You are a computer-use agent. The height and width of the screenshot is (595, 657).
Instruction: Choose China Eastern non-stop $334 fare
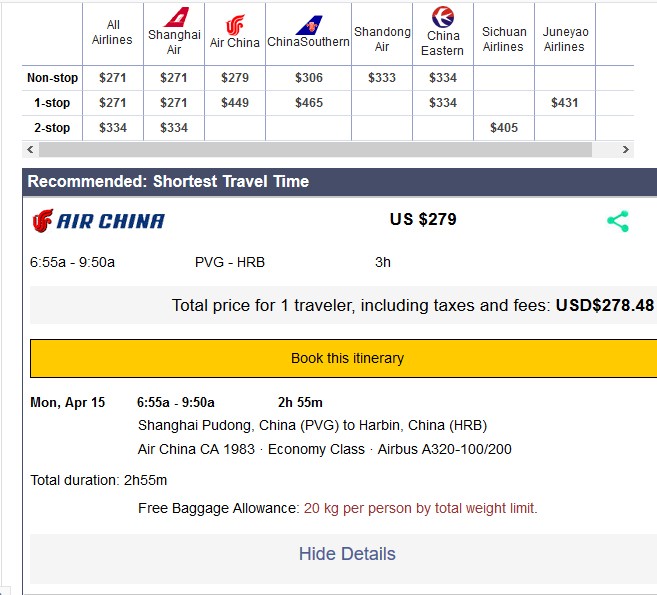(x=443, y=78)
